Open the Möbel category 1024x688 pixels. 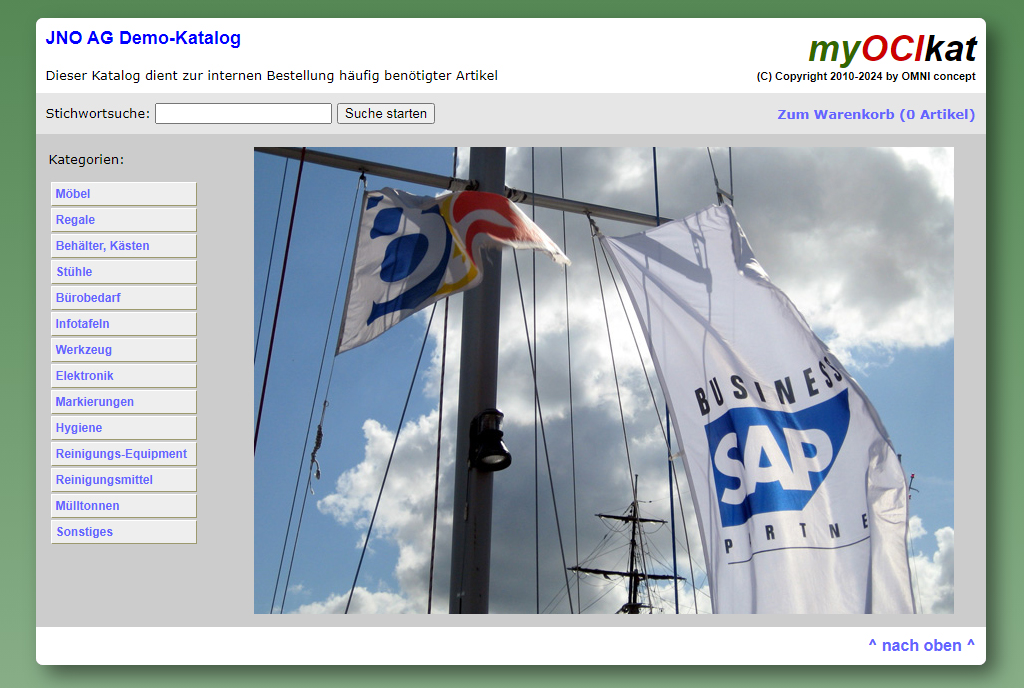click(x=123, y=194)
